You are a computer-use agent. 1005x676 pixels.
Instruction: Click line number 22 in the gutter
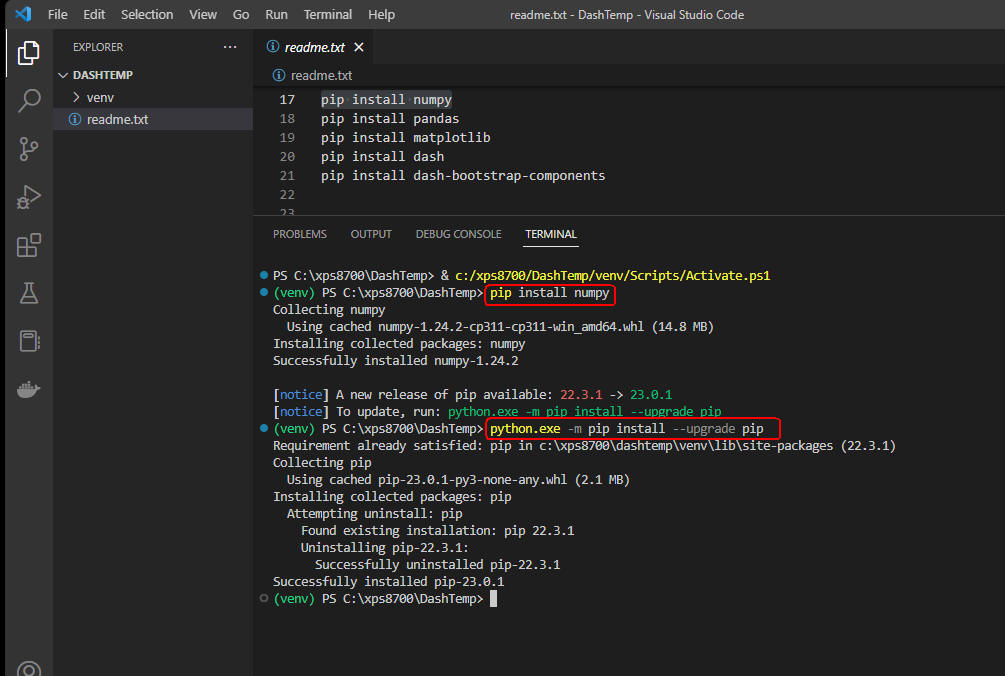[287, 194]
